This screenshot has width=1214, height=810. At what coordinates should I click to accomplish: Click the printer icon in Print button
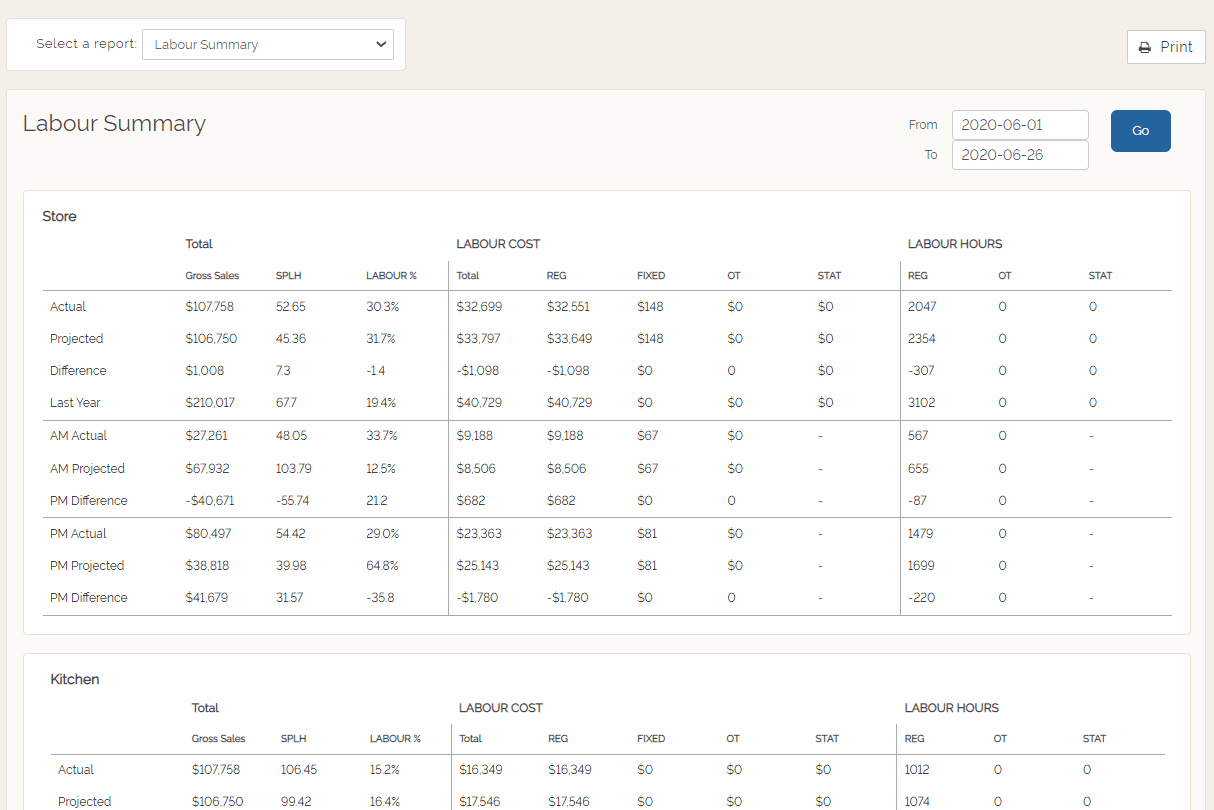click(x=1145, y=47)
